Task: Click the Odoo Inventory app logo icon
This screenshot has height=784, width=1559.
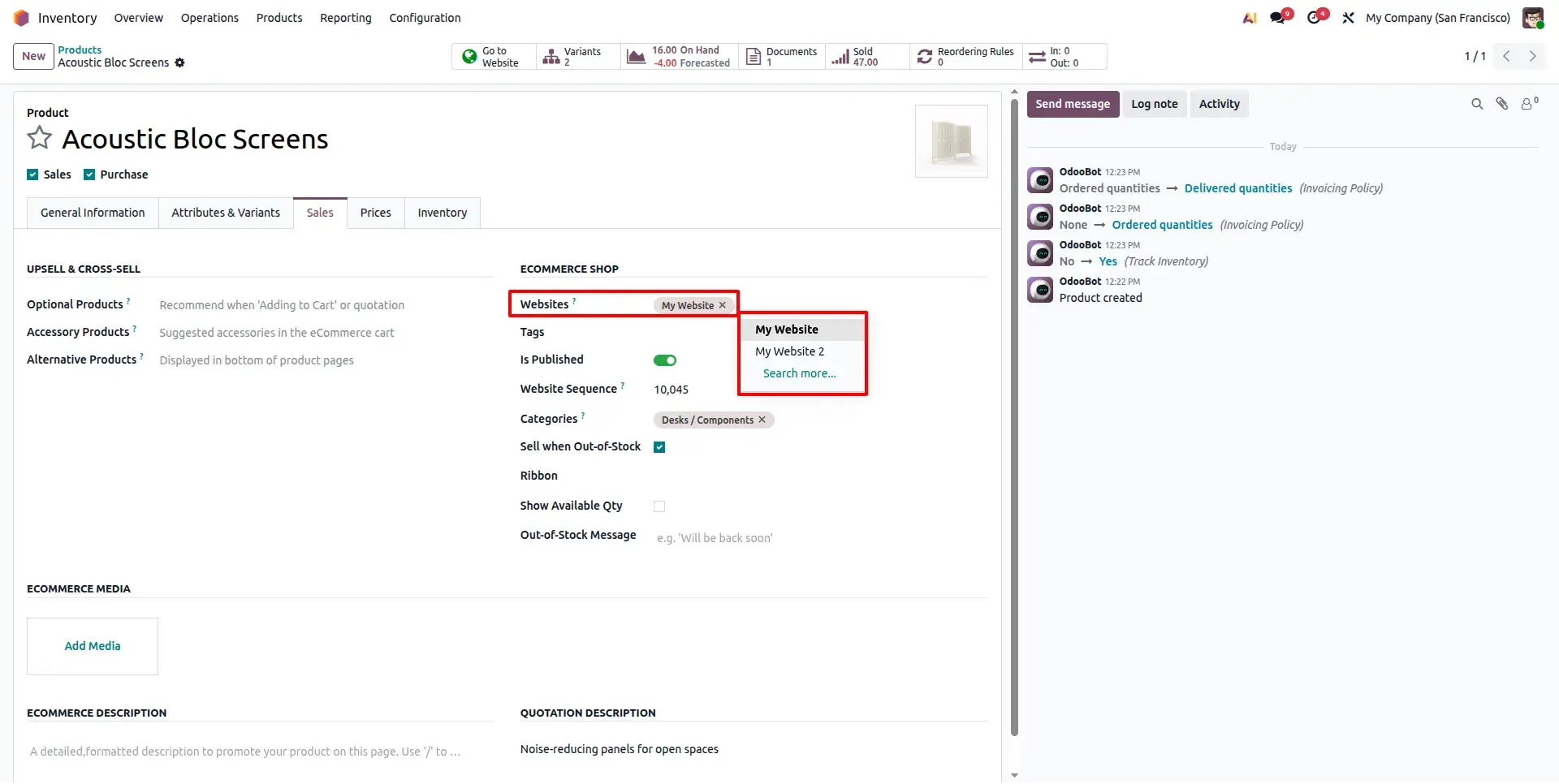Action: [x=21, y=18]
